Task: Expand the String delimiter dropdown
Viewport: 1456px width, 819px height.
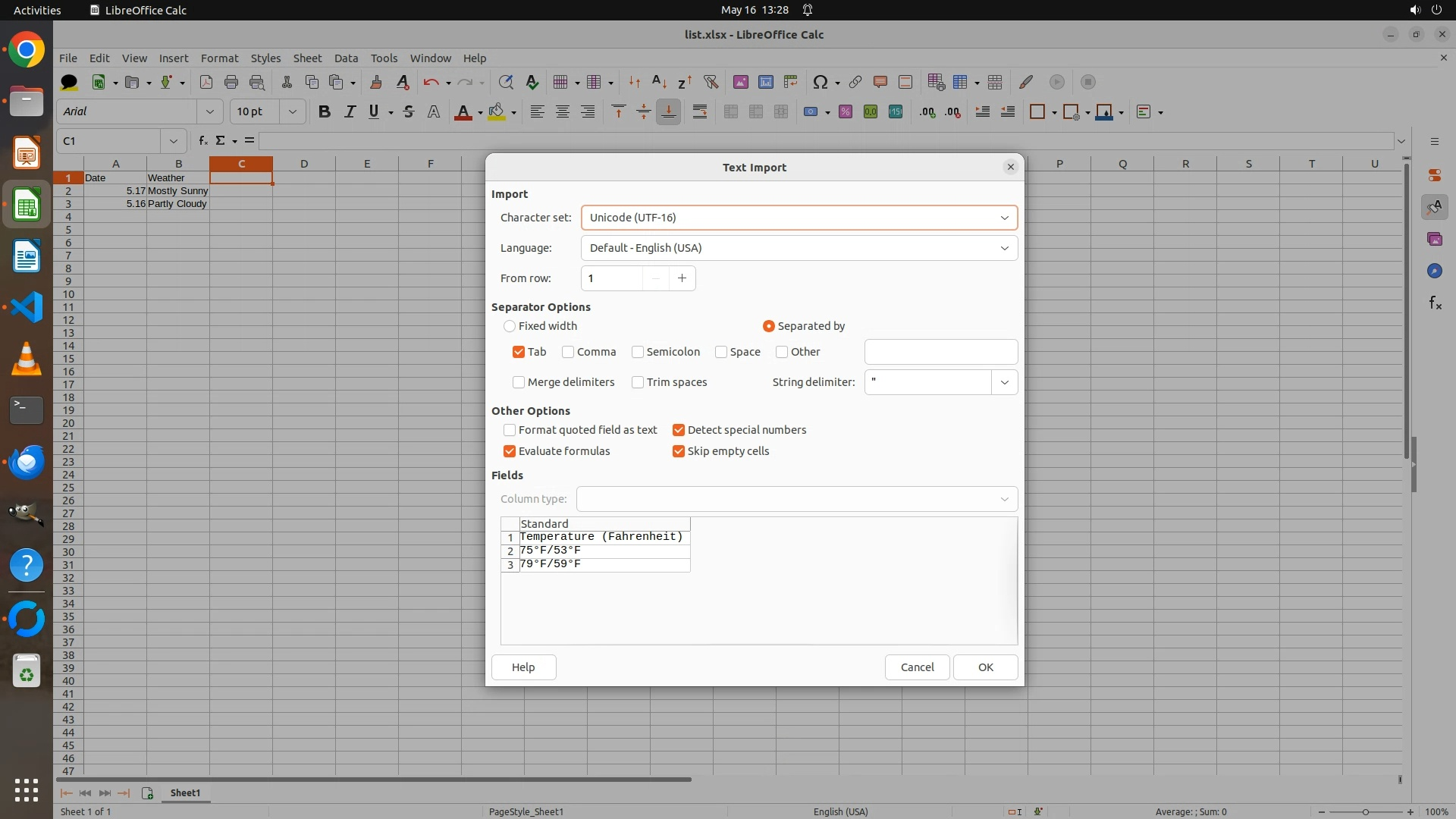Action: point(1004,382)
